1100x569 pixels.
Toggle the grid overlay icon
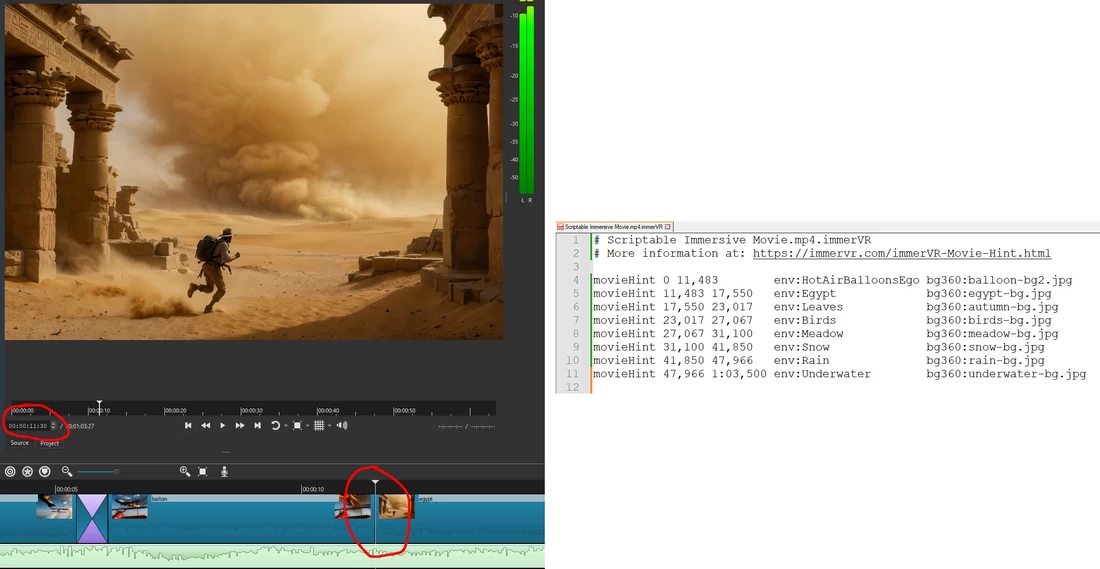point(319,426)
